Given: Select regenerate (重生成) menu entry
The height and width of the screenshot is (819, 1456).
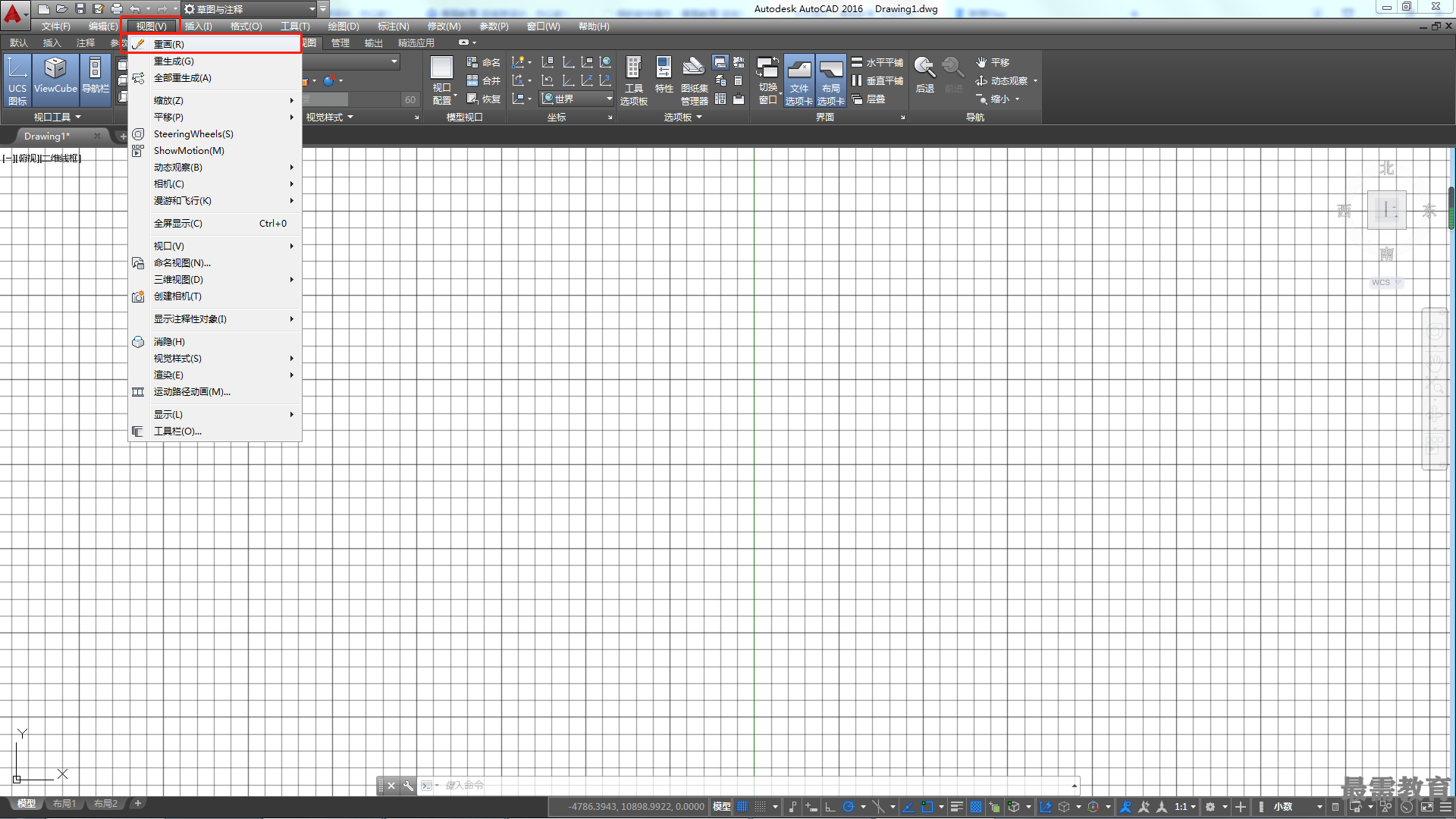Looking at the screenshot, I should (215, 61).
